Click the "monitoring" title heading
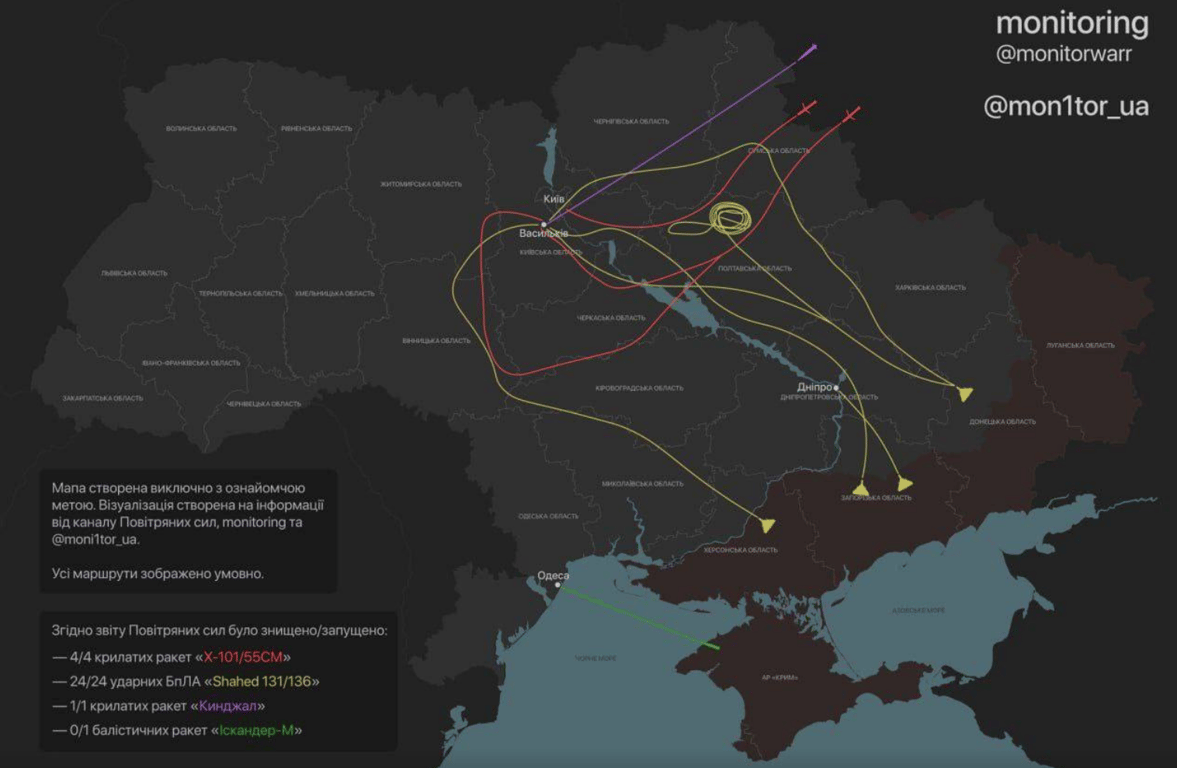Image resolution: width=1177 pixels, height=768 pixels. point(1072,23)
